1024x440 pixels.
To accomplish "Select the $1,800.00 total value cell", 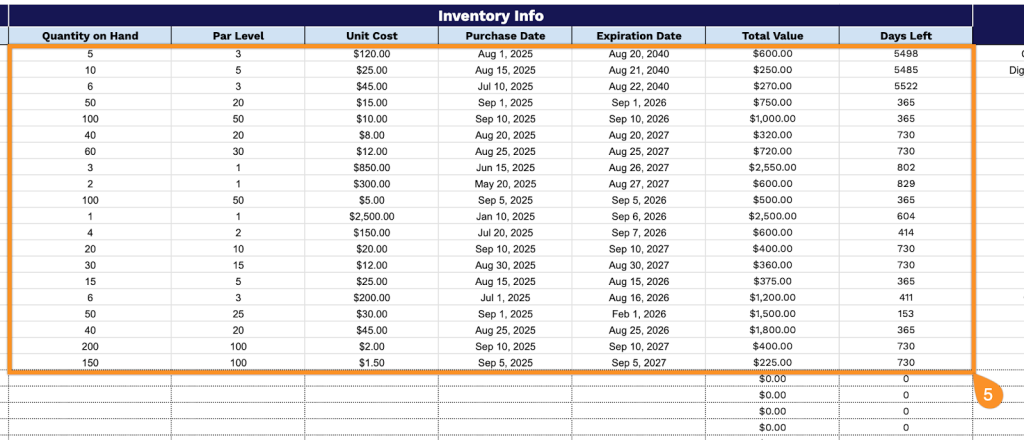I will point(772,330).
